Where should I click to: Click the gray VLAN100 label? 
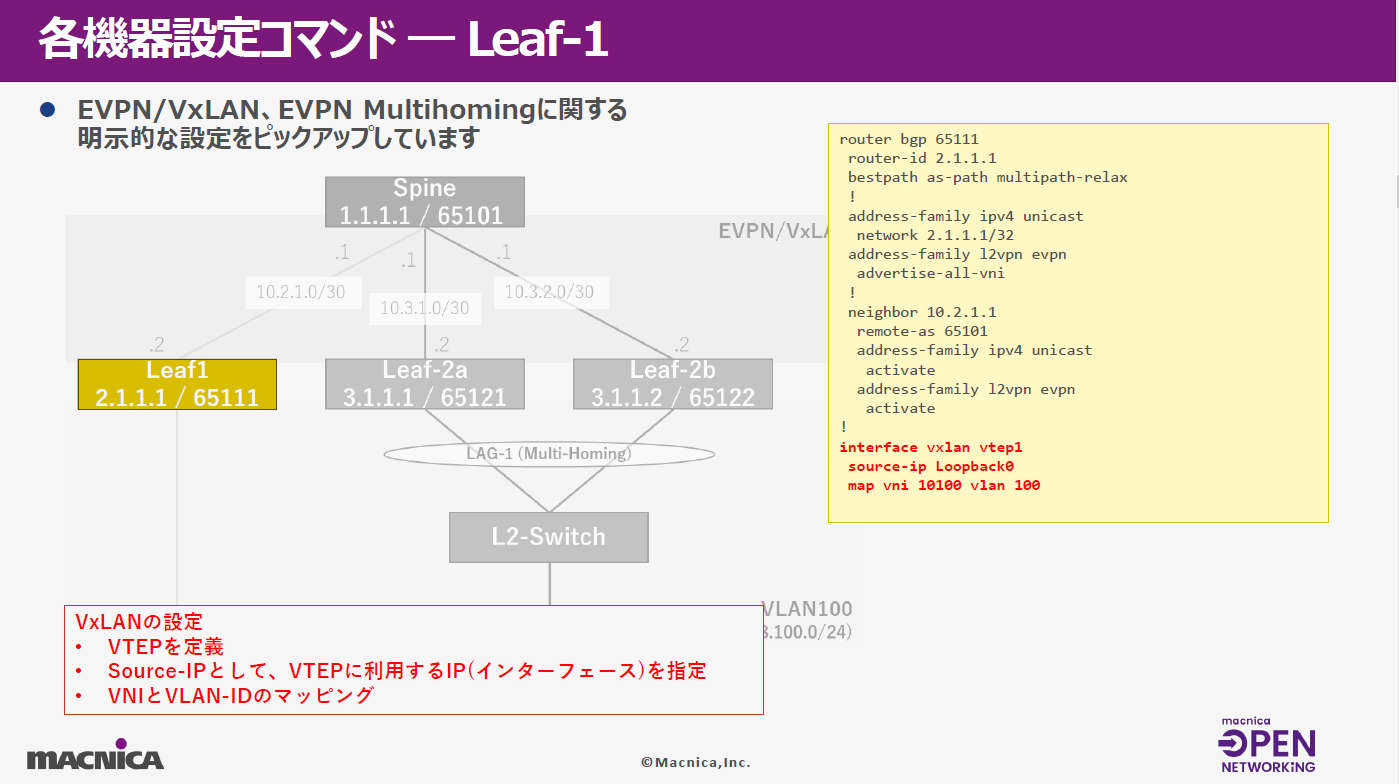807,609
